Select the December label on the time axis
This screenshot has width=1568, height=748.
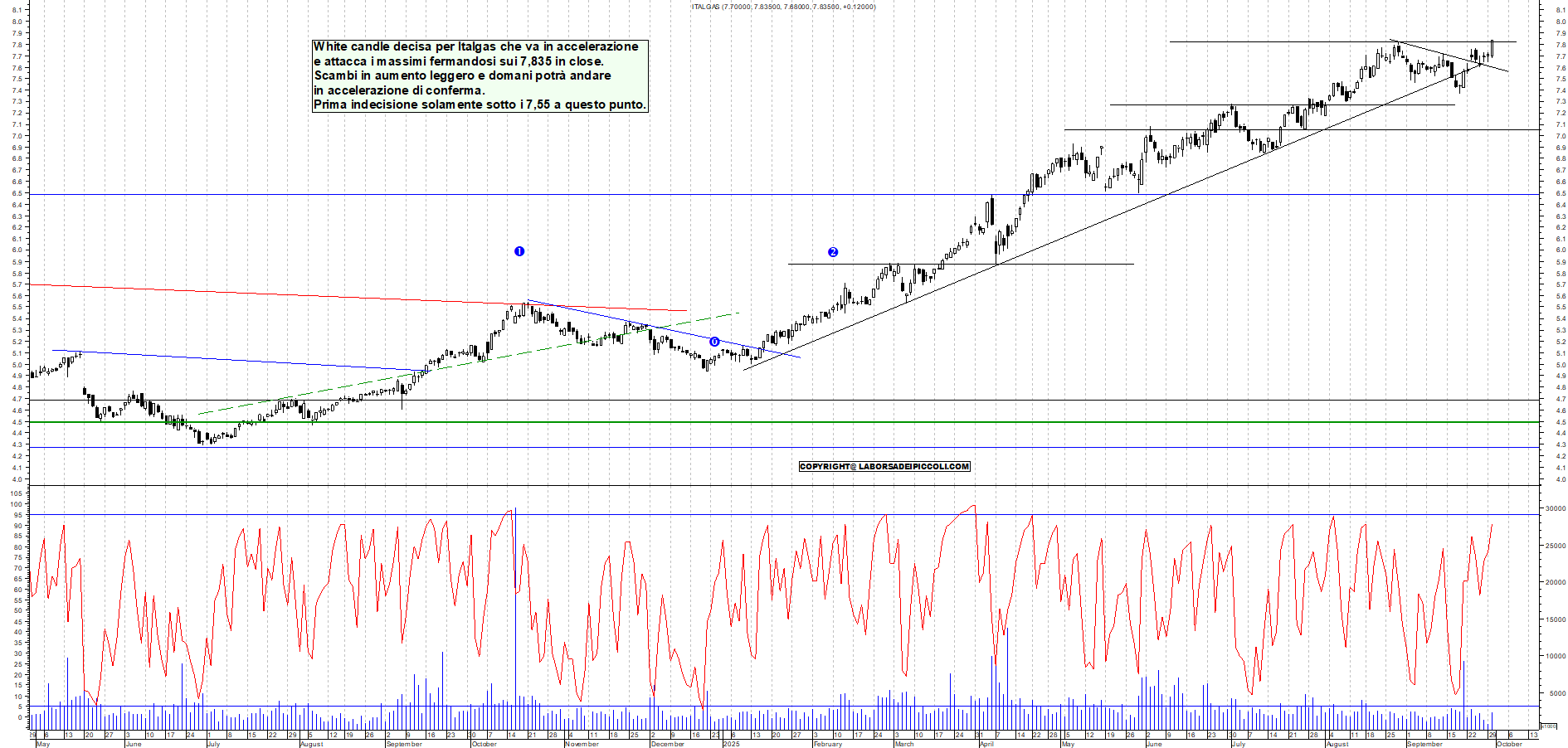pyautogui.click(x=668, y=744)
